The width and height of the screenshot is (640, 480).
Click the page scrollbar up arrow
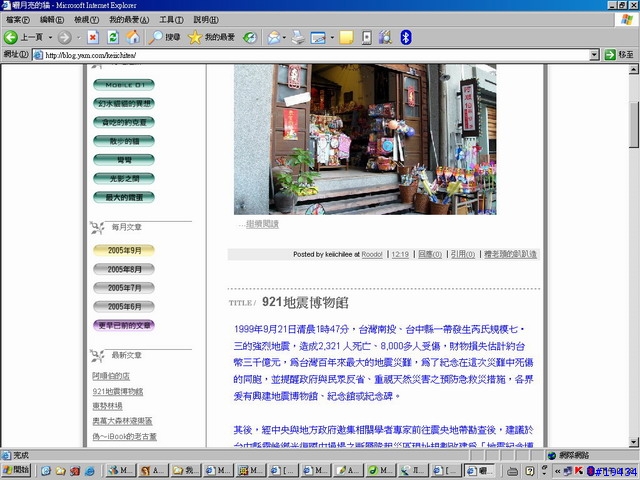tap(633, 69)
